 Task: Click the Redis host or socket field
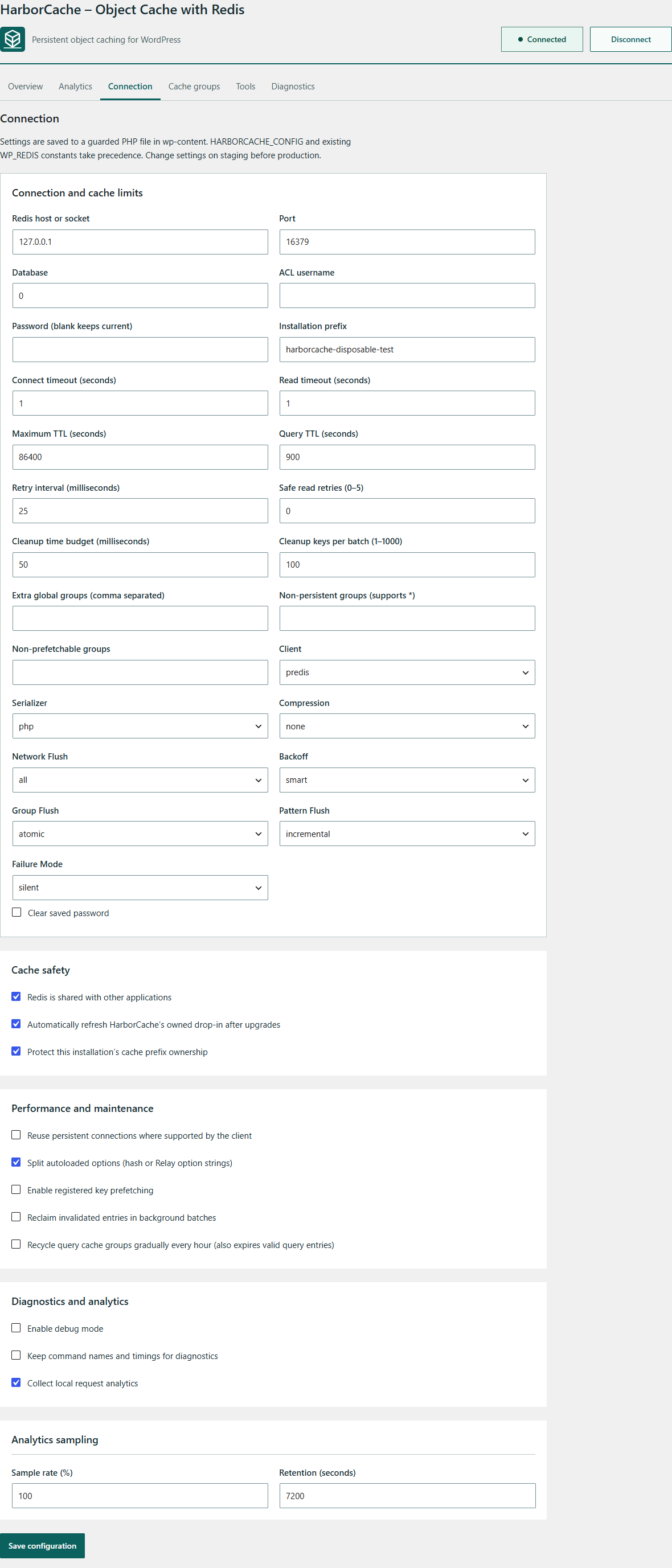point(140,241)
